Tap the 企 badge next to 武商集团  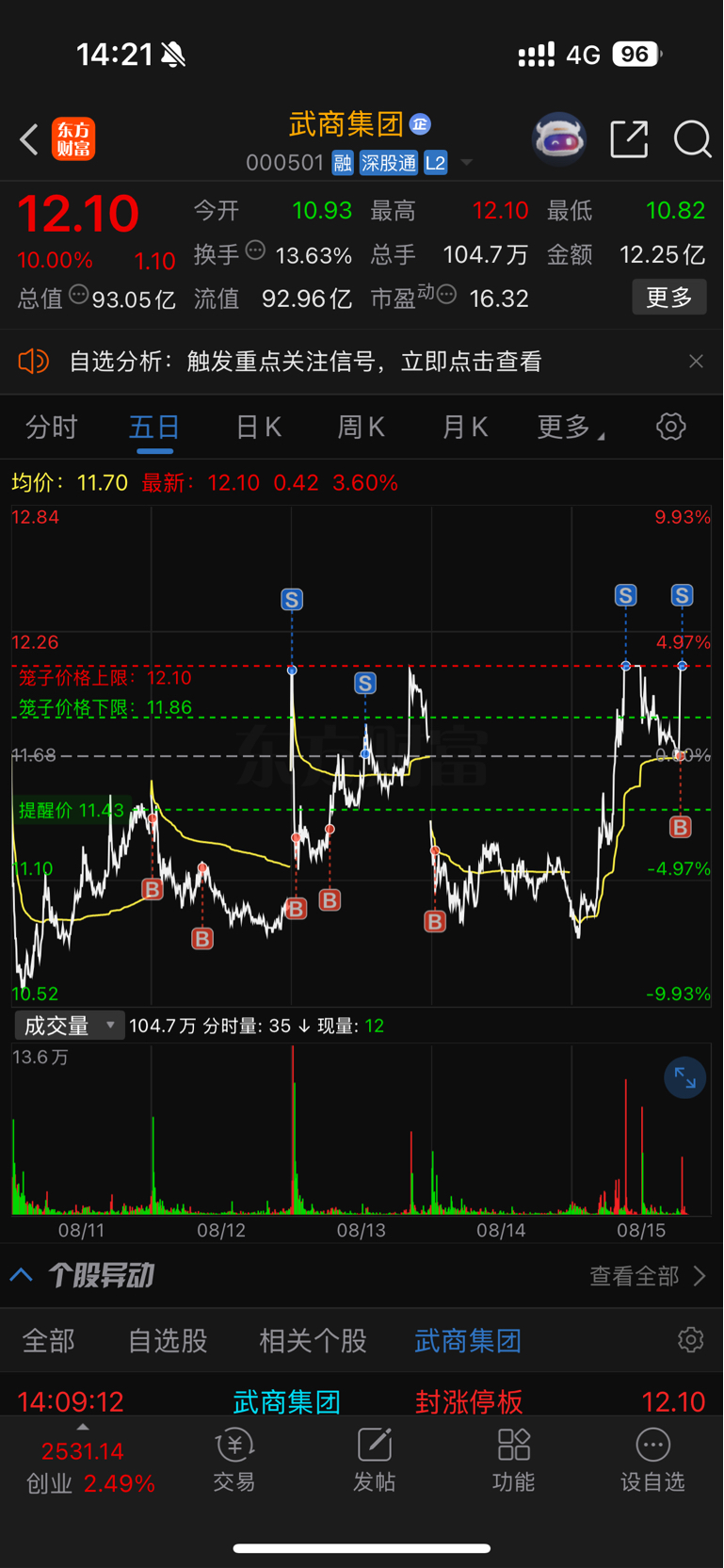tap(421, 123)
